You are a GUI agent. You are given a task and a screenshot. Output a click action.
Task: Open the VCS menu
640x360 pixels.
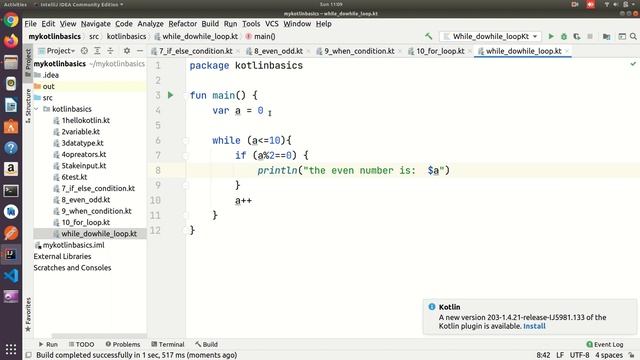pos(271,24)
